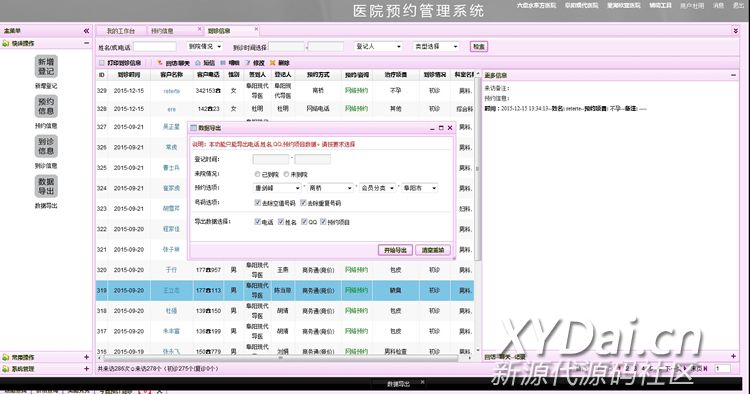This screenshot has width=750, height=394.
Task: Click the 登记时间 start date field in dialog
Action: pos(271,159)
